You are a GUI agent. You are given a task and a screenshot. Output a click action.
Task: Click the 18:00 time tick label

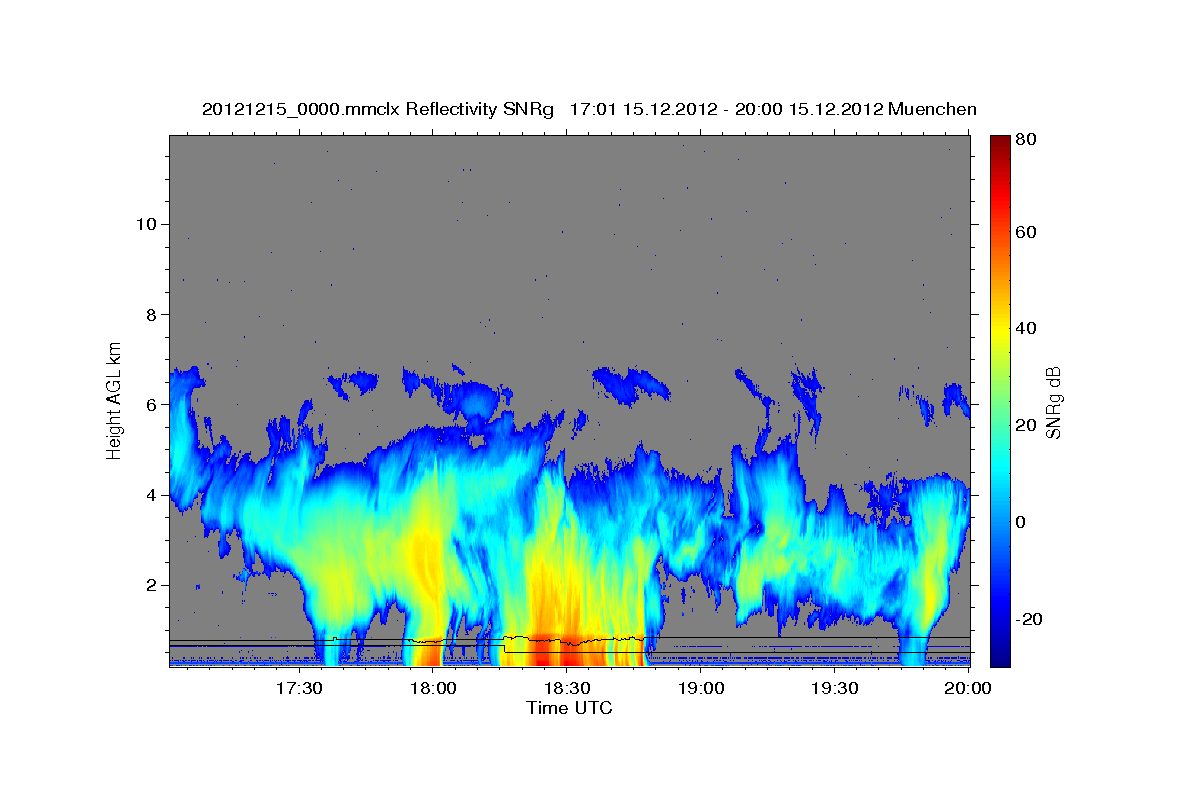point(433,688)
